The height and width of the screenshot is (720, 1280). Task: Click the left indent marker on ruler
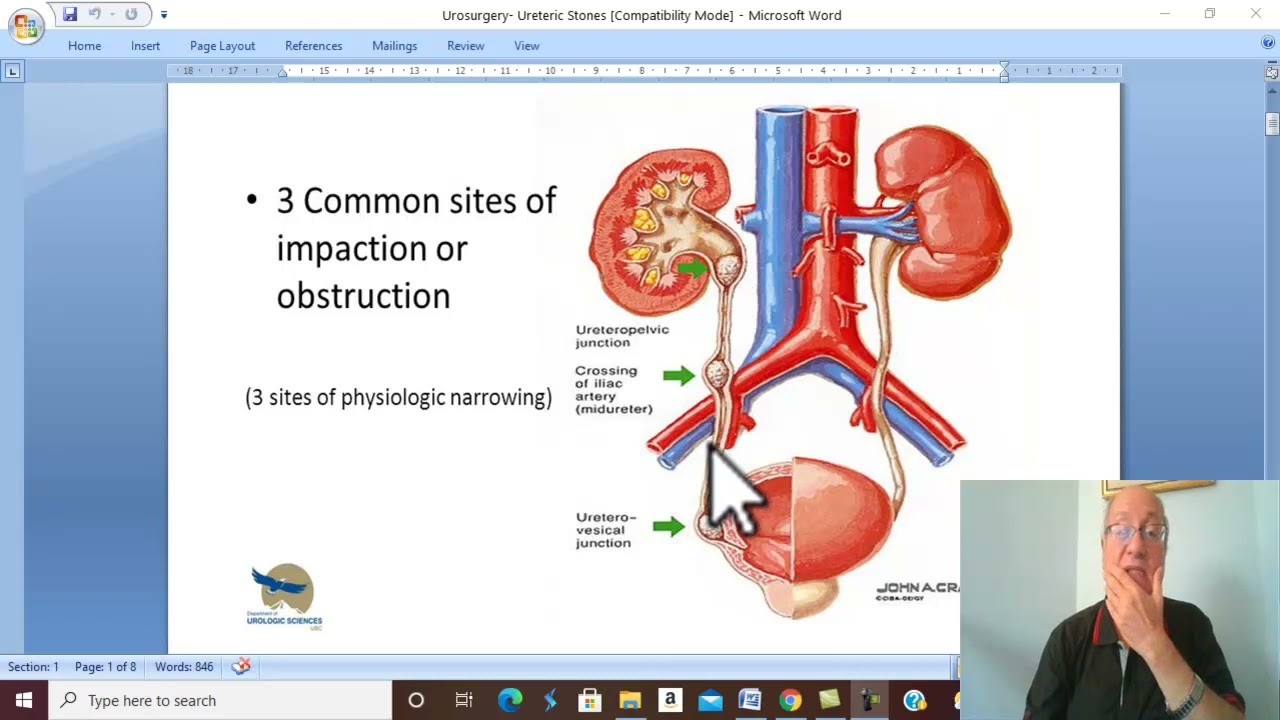(283, 72)
